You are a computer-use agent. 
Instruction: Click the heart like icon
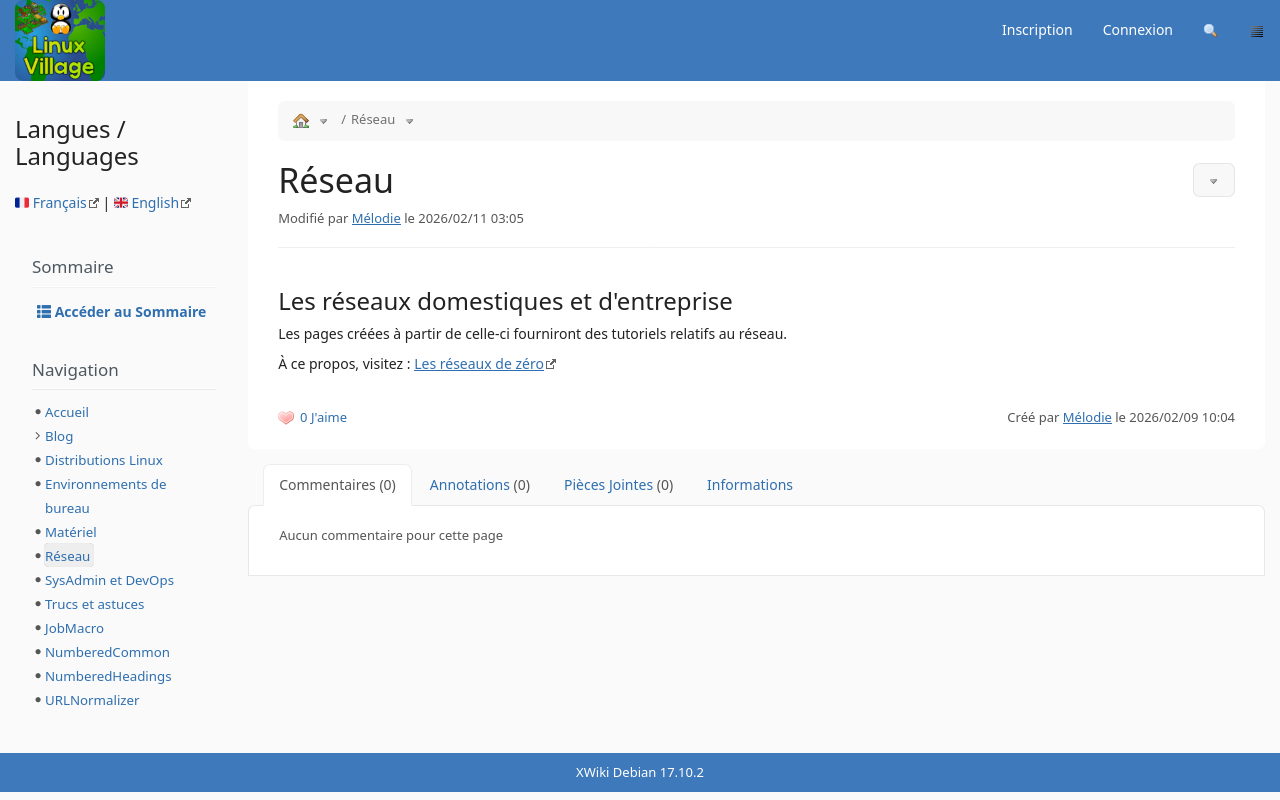[x=286, y=418]
